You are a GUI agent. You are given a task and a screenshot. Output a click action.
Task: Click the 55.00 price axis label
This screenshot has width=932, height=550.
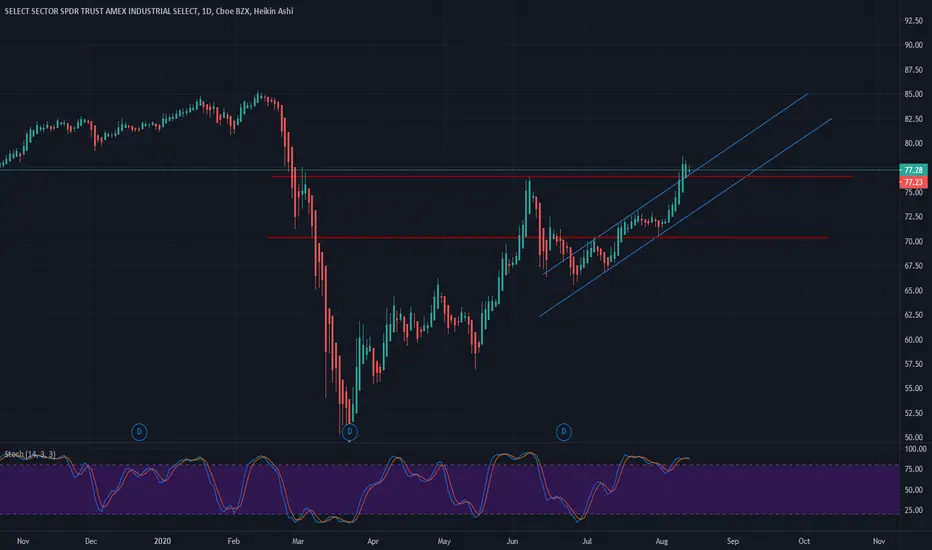click(x=913, y=388)
